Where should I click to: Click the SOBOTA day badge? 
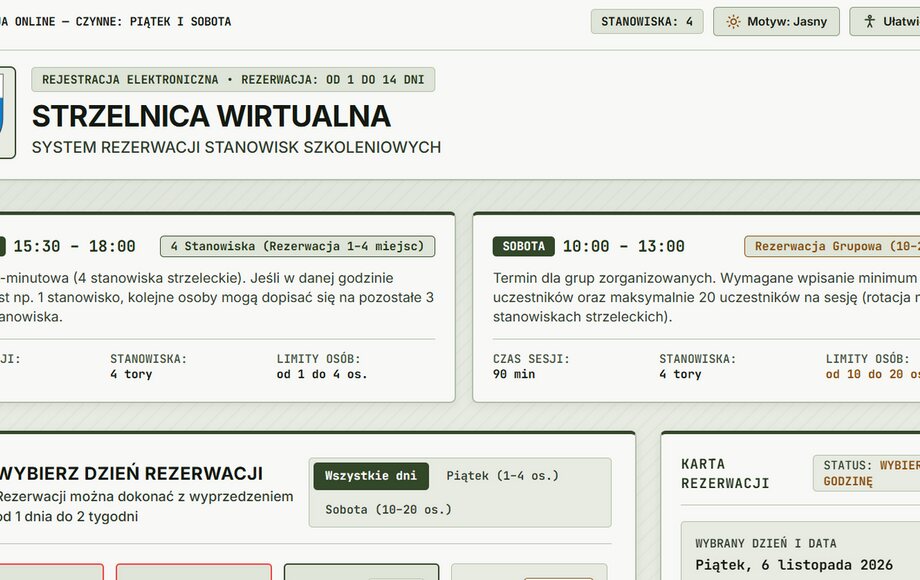(523, 246)
